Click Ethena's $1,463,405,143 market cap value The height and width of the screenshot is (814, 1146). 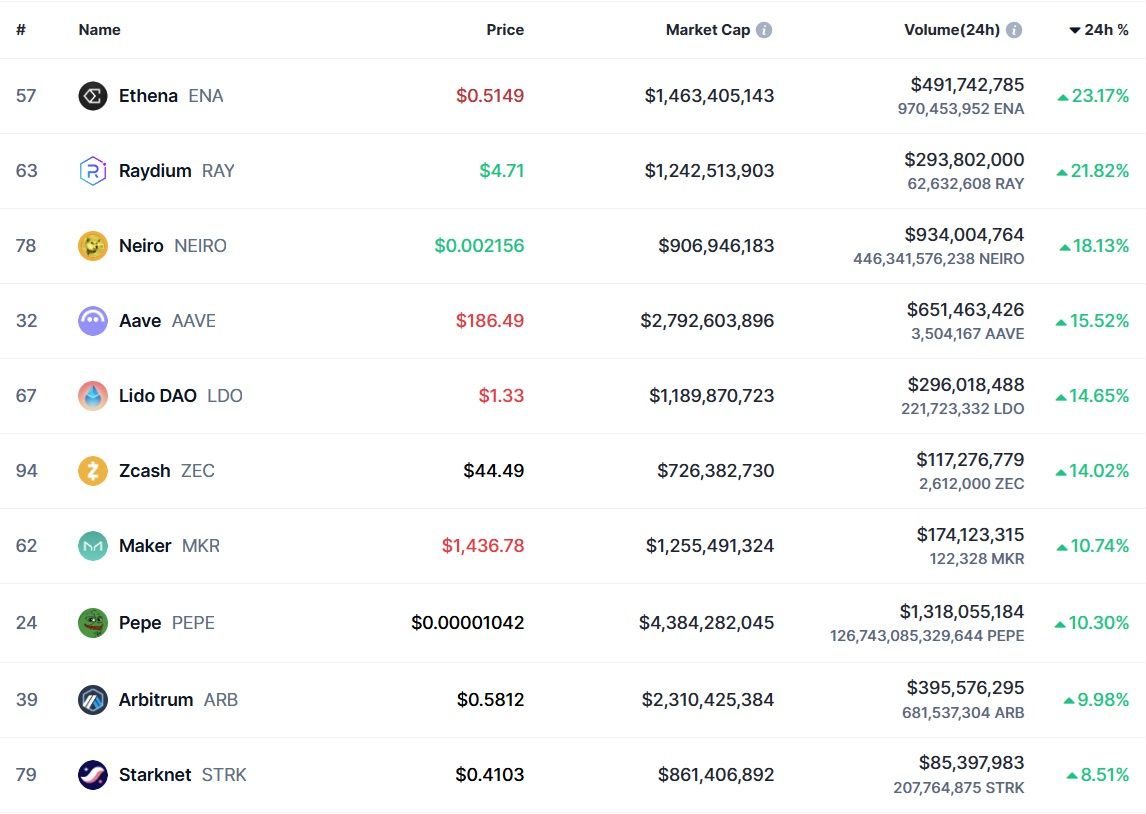[709, 96]
